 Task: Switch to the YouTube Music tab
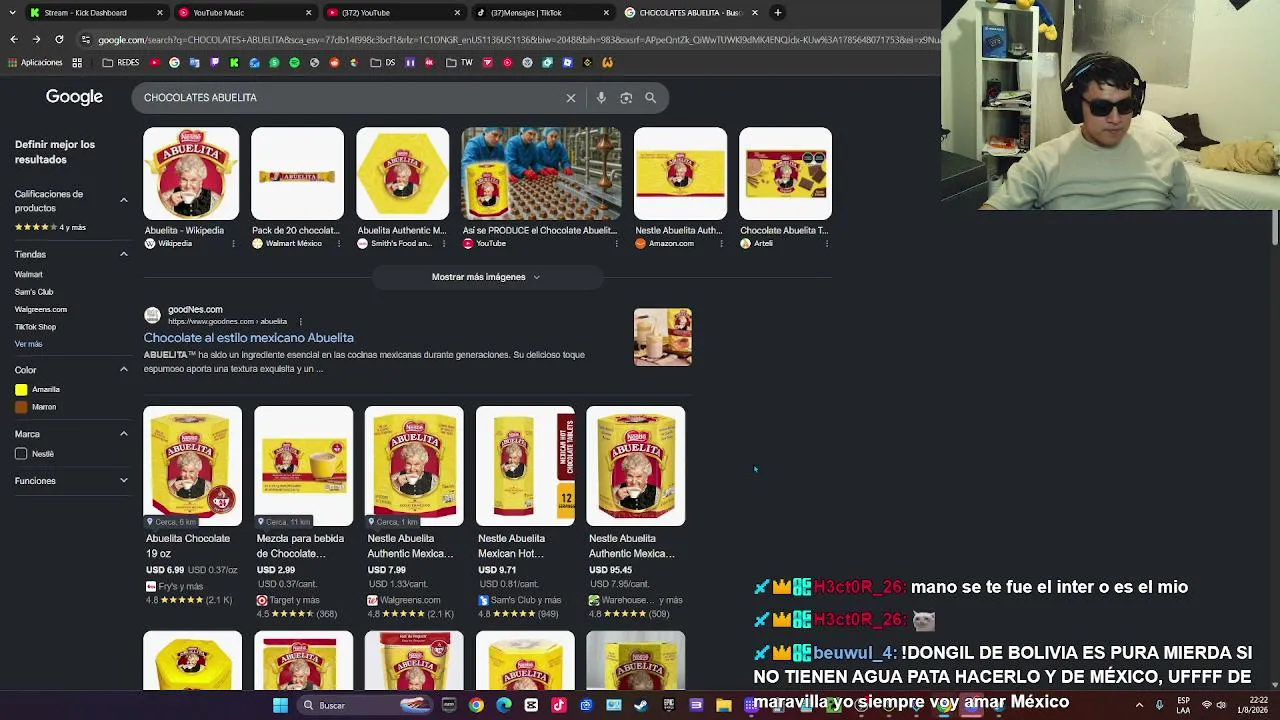244,13
